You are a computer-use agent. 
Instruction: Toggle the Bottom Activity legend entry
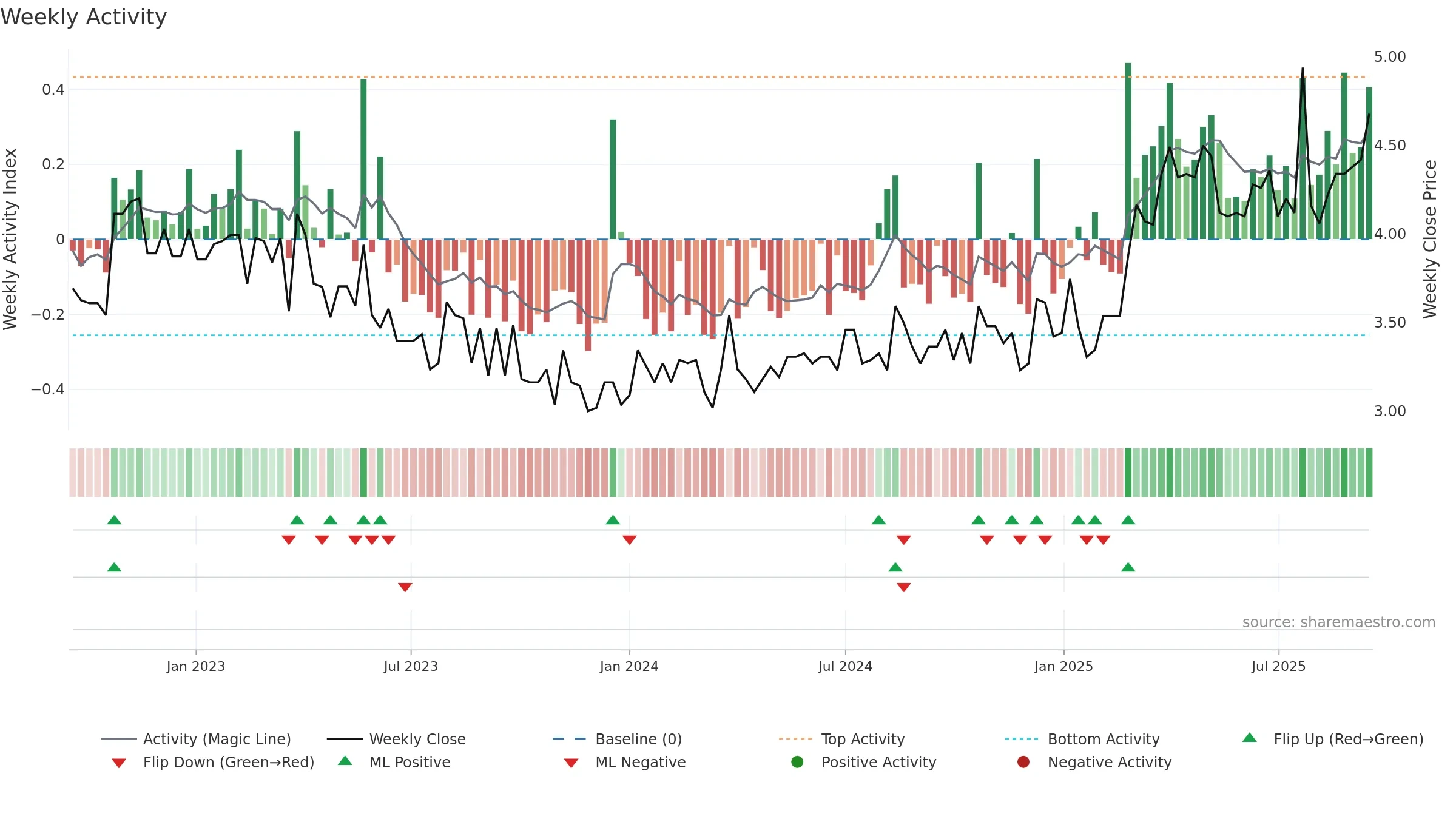pos(1082,739)
